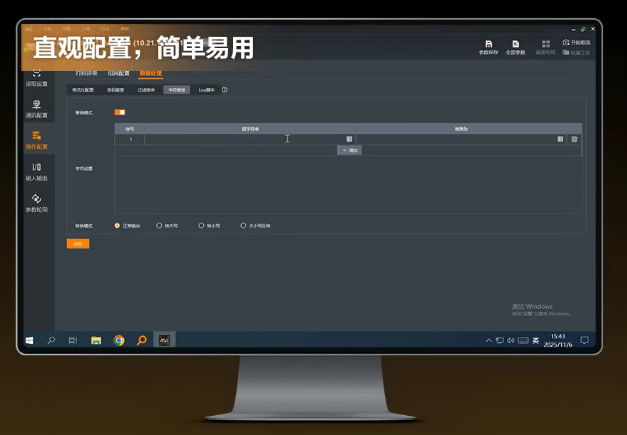Click the 增加 add row button

tap(349, 149)
